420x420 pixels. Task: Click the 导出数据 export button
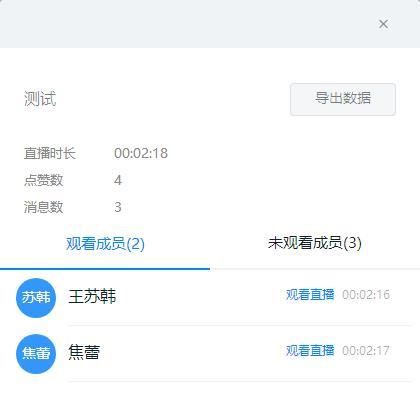343,99
